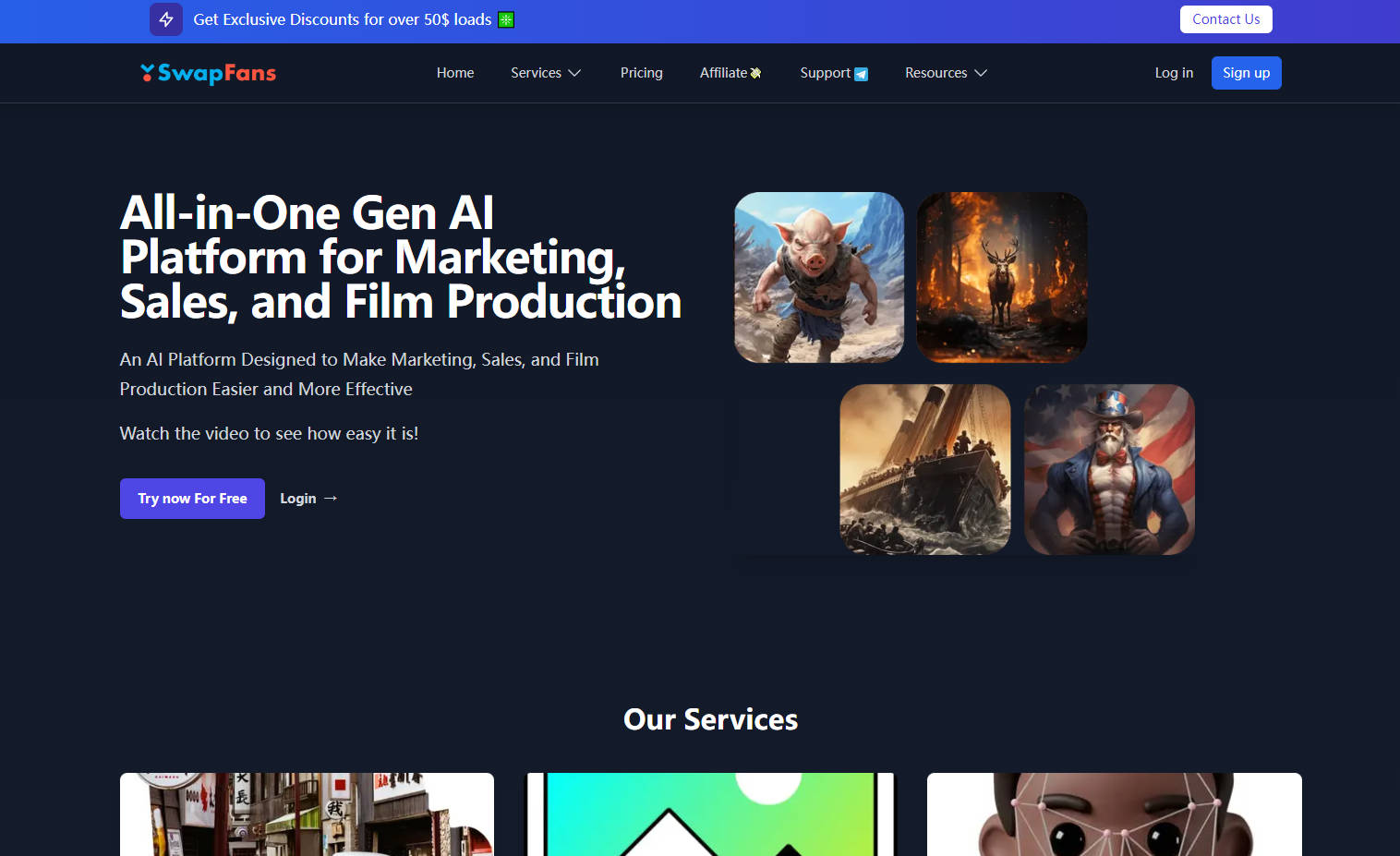Click the Telegram icon beside Support
This screenshot has height=856, width=1400.
pos(861,74)
